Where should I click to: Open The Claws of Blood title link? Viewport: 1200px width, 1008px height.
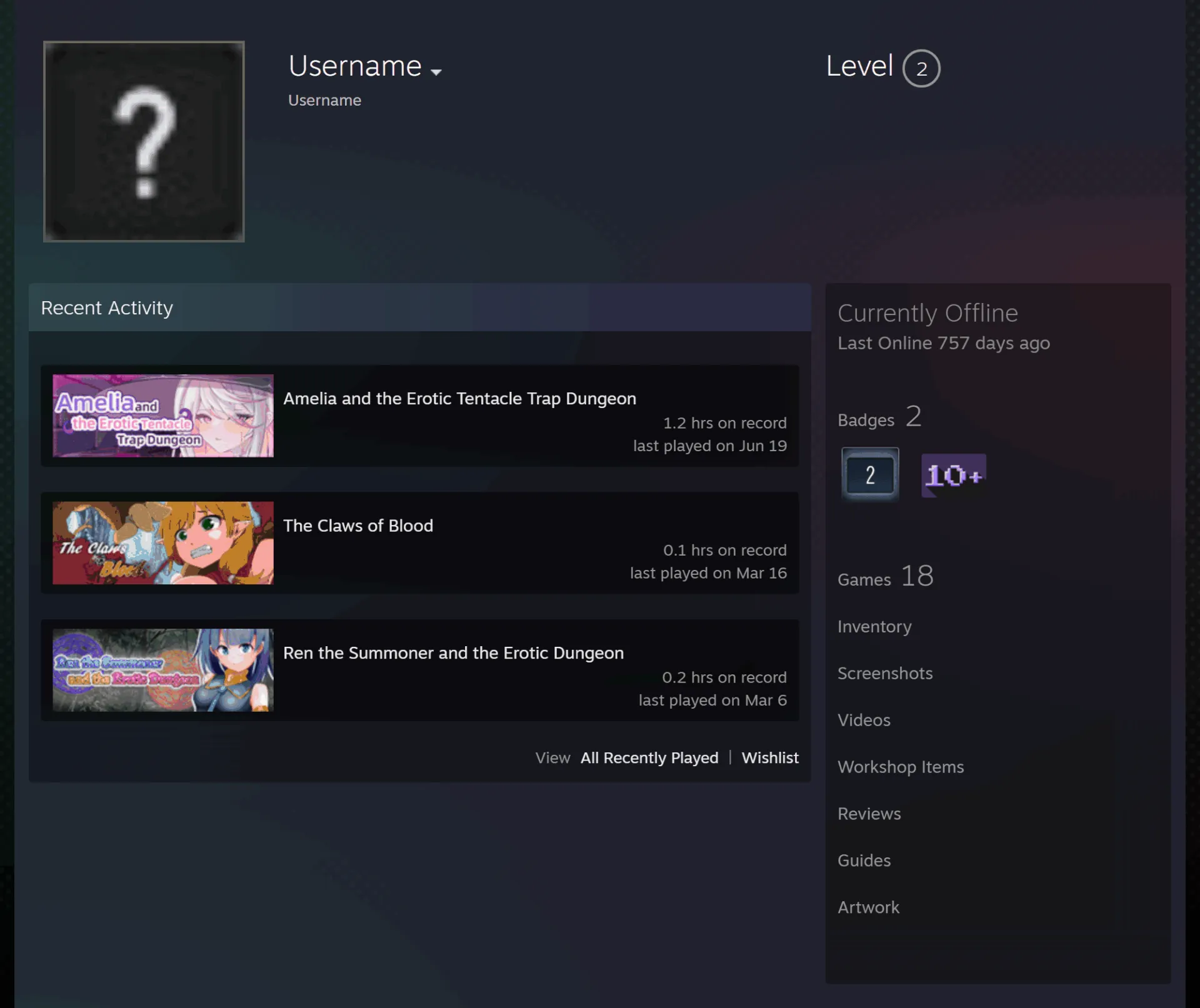[x=358, y=526]
